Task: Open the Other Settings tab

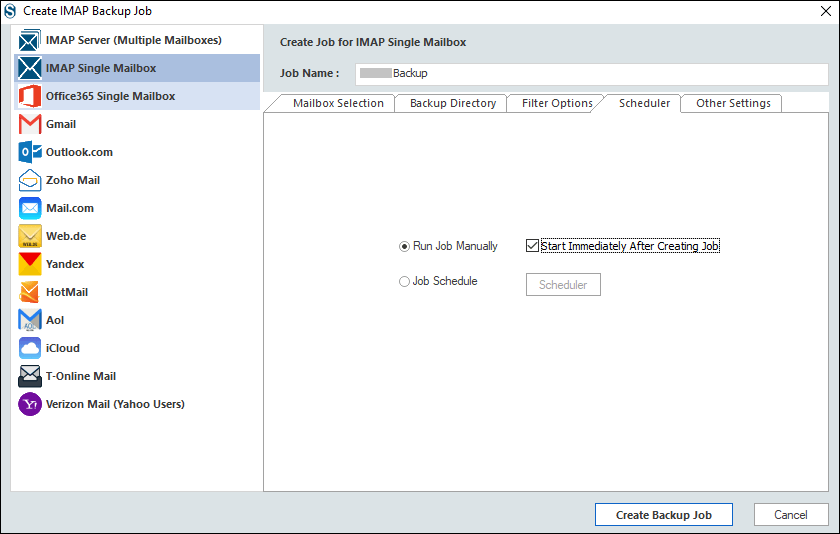Action: [733, 103]
